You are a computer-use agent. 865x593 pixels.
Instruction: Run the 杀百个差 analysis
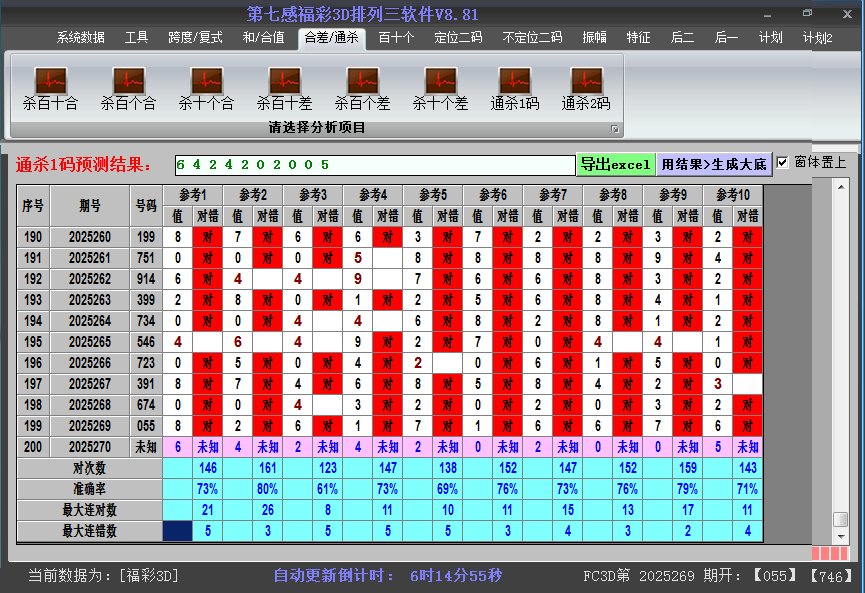(362, 81)
